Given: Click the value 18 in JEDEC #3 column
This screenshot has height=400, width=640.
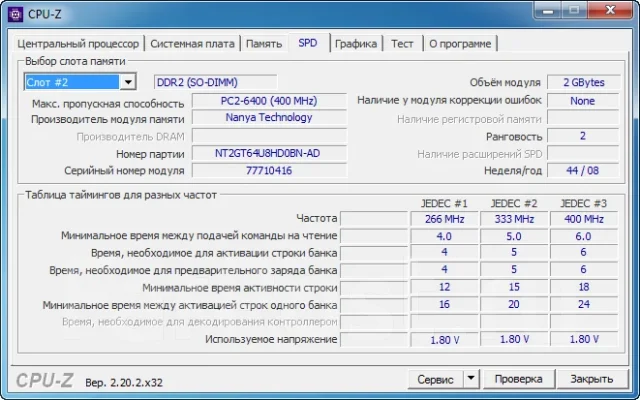Looking at the screenshot, I should click(x=584, y=287).
